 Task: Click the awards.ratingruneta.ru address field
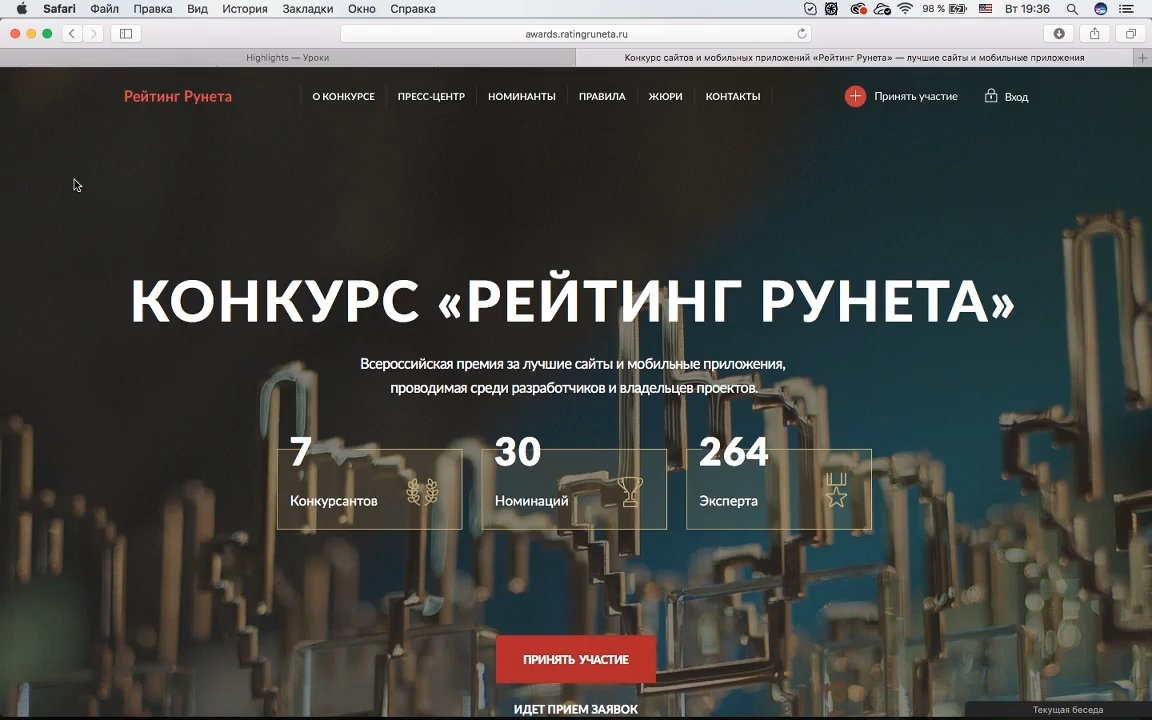pos(576,34)
